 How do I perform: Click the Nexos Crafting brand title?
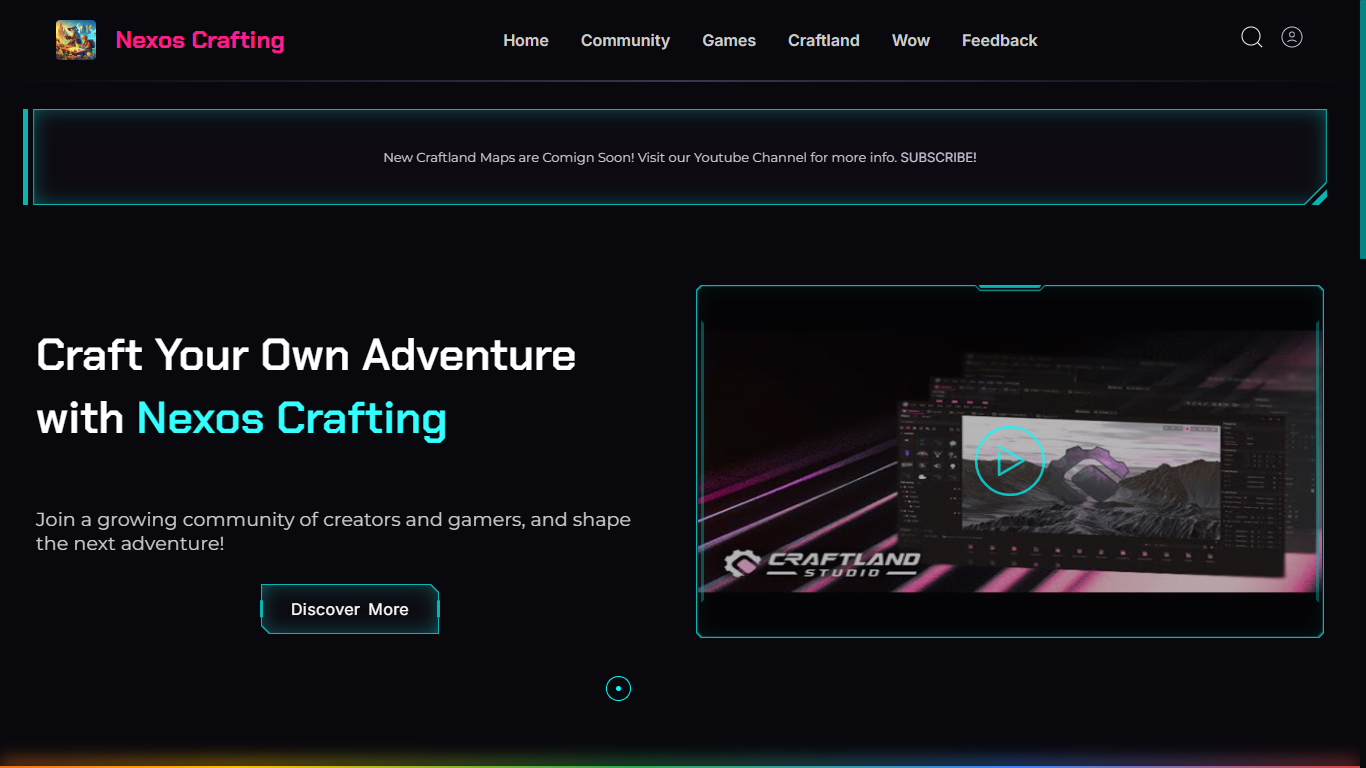coord(200,40)
